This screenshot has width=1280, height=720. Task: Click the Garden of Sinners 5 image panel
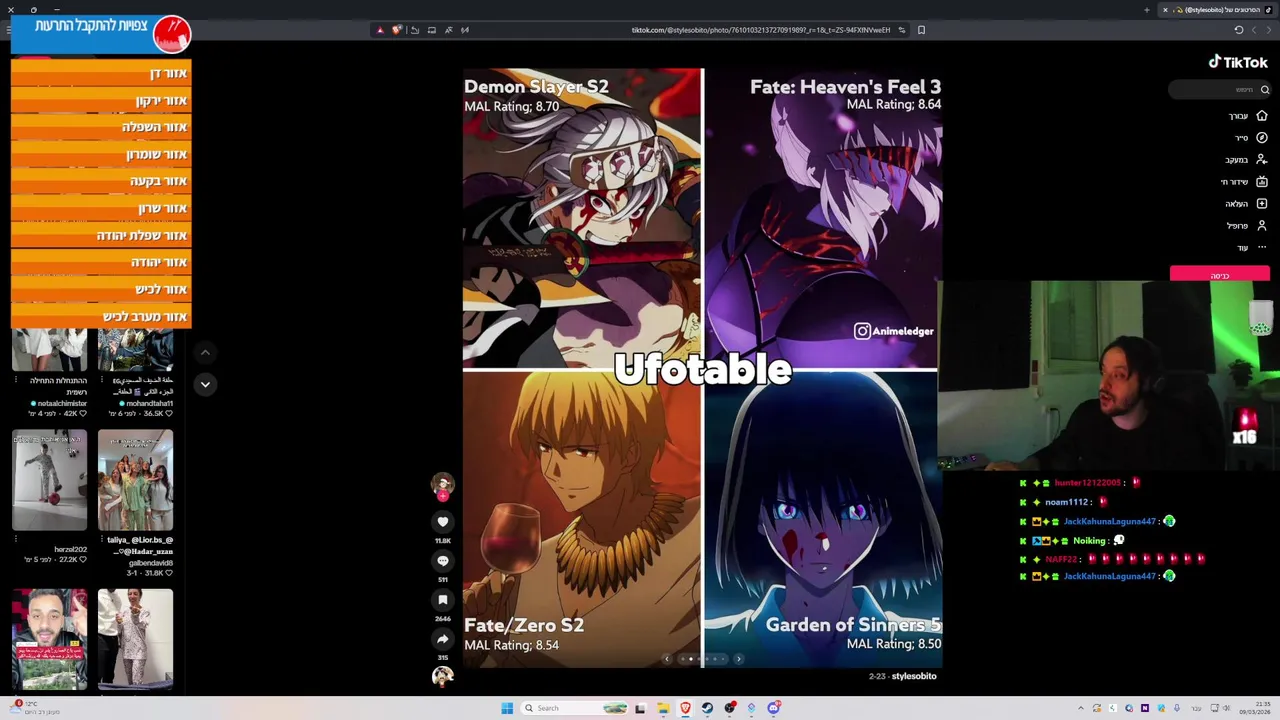pyautogui.click(x=823, y=519)
